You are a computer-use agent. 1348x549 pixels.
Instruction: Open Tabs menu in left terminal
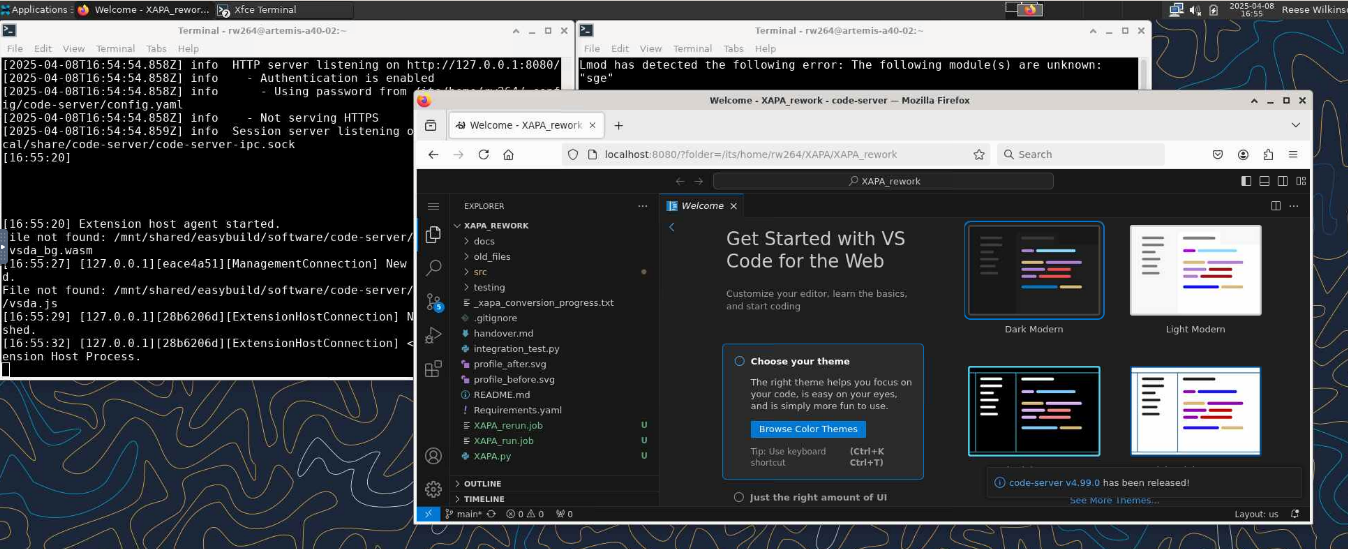(x=156, y=48)
